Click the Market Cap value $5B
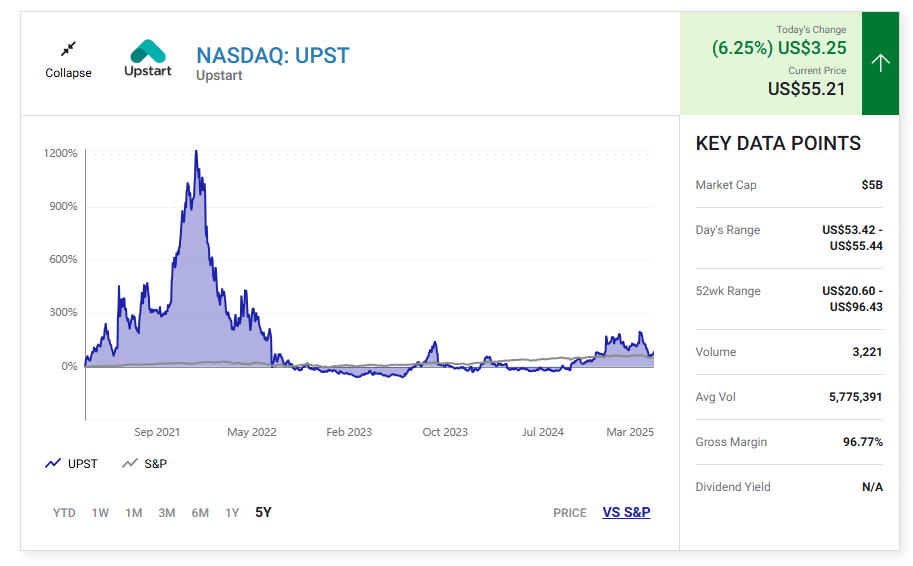913x566 pixels. point(872,185)
